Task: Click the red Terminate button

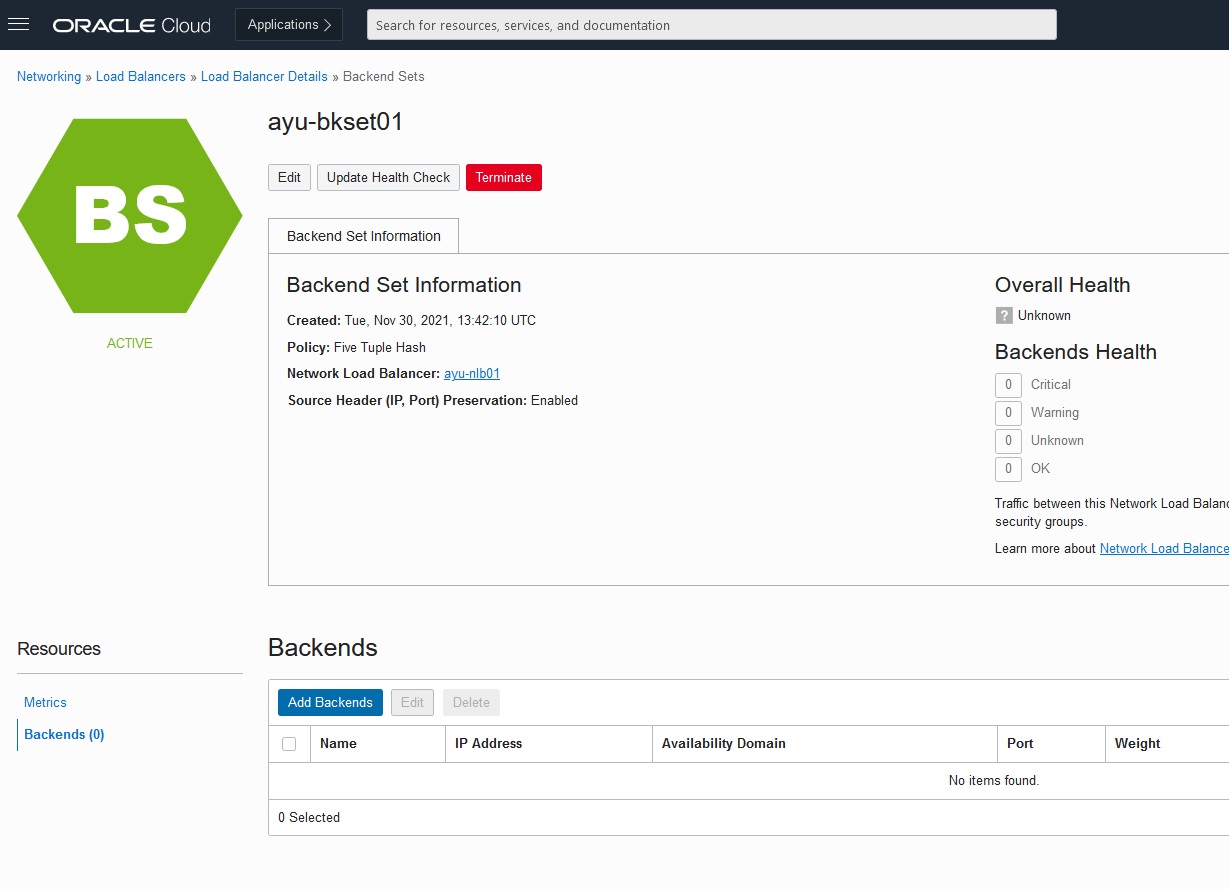Action: tap(503, 178)
